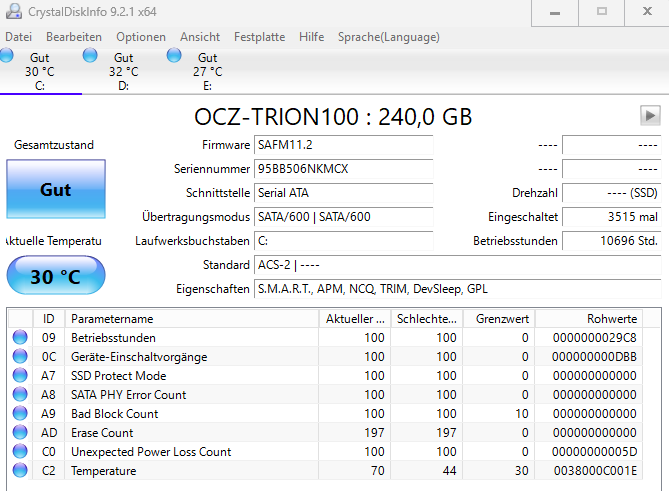Select the Temperature row name
Screen dimensions: 669x491
104,471
